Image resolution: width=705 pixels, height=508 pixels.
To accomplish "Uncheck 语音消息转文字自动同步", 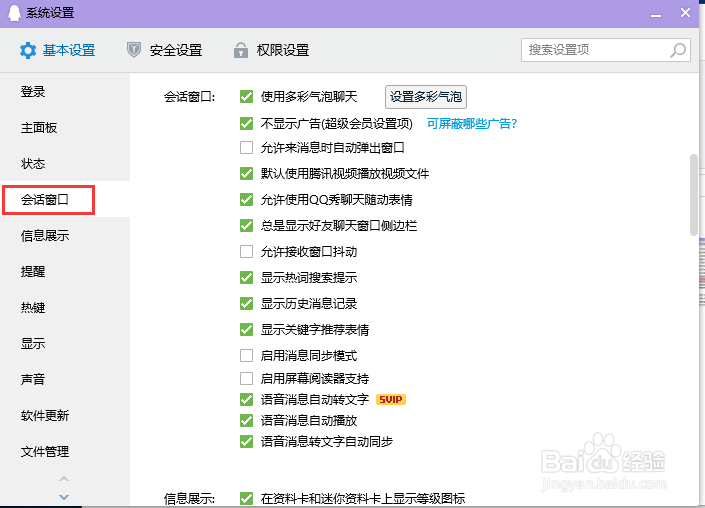I will tap(246, 441).
